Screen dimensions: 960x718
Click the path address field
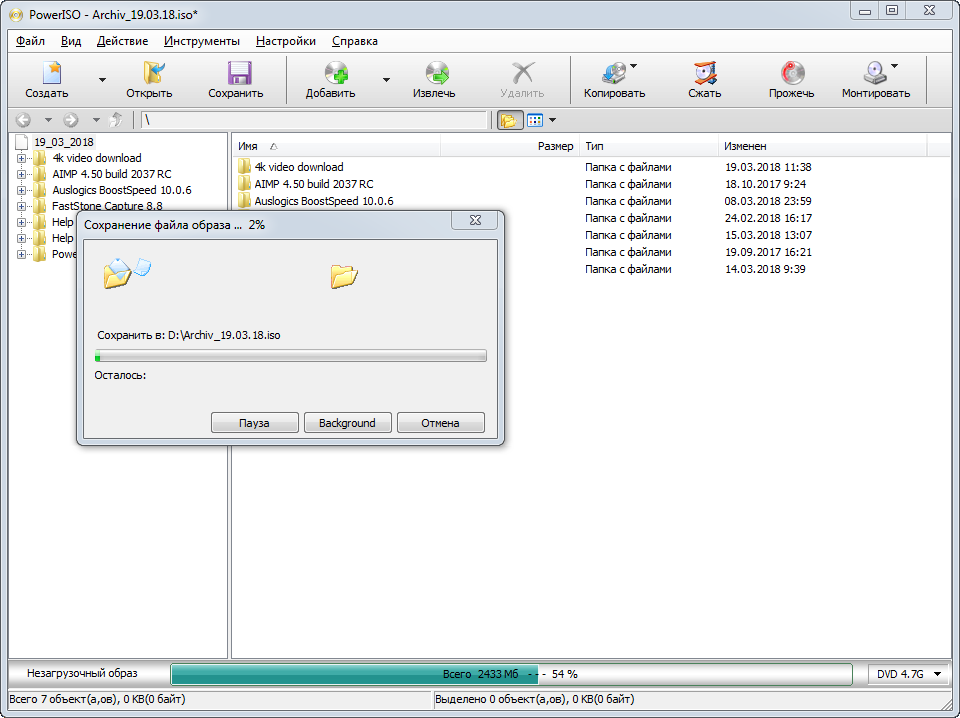[315, 120]
